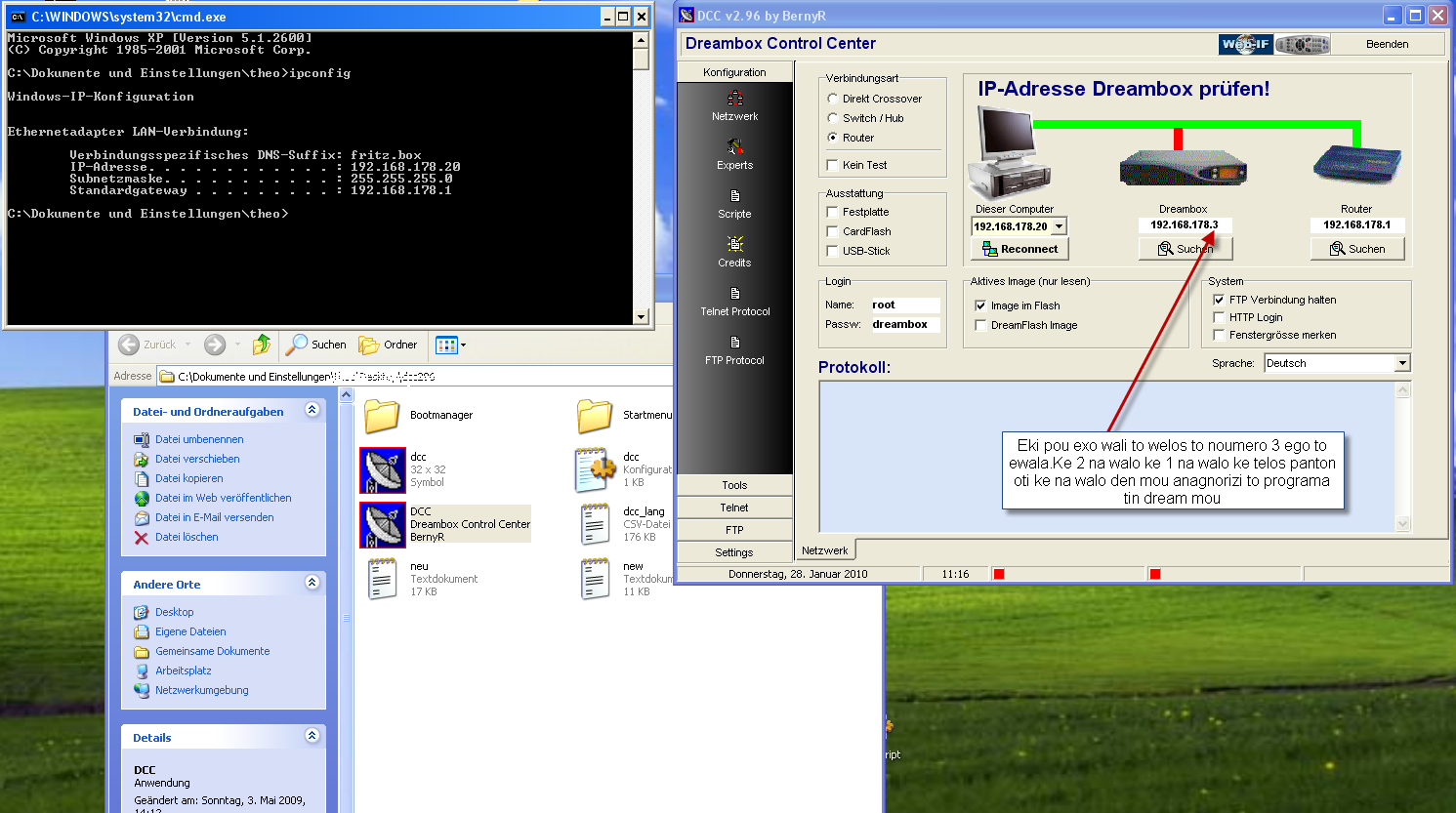Open the Telnet Protocol icon
1456x813 pixels.
click(734, 294)
